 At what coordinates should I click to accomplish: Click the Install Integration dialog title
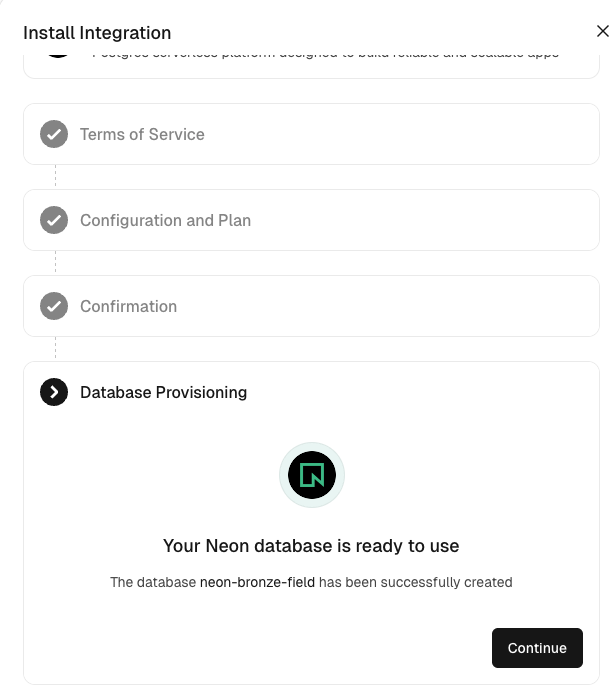pos(97,33)
